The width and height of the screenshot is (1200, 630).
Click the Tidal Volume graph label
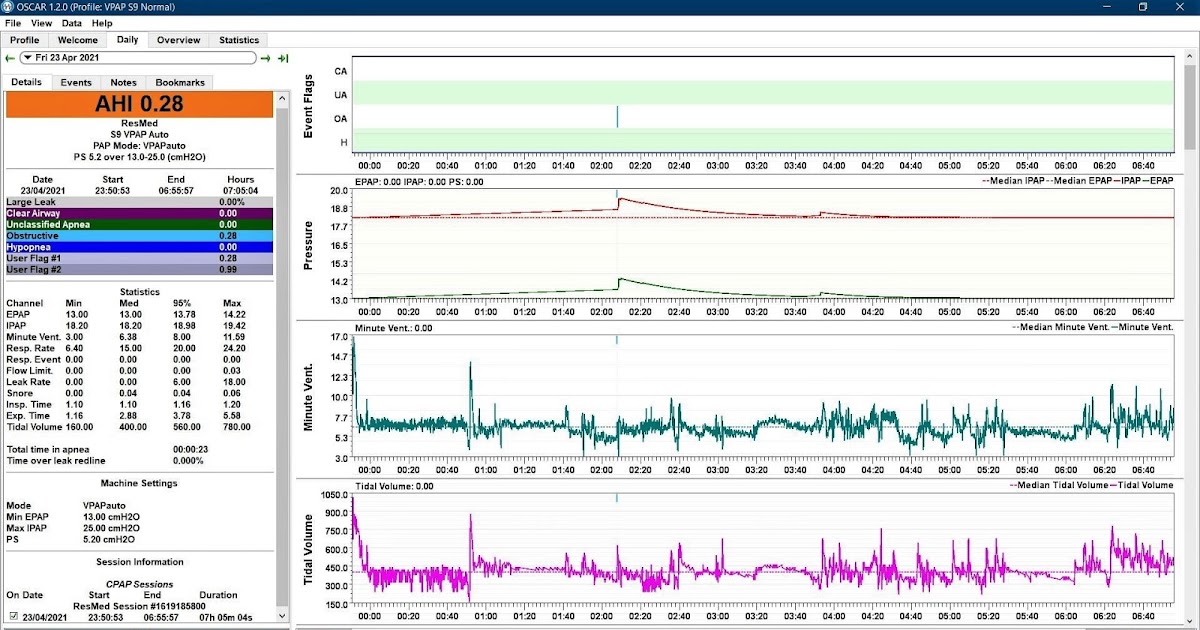pos(309,549)
